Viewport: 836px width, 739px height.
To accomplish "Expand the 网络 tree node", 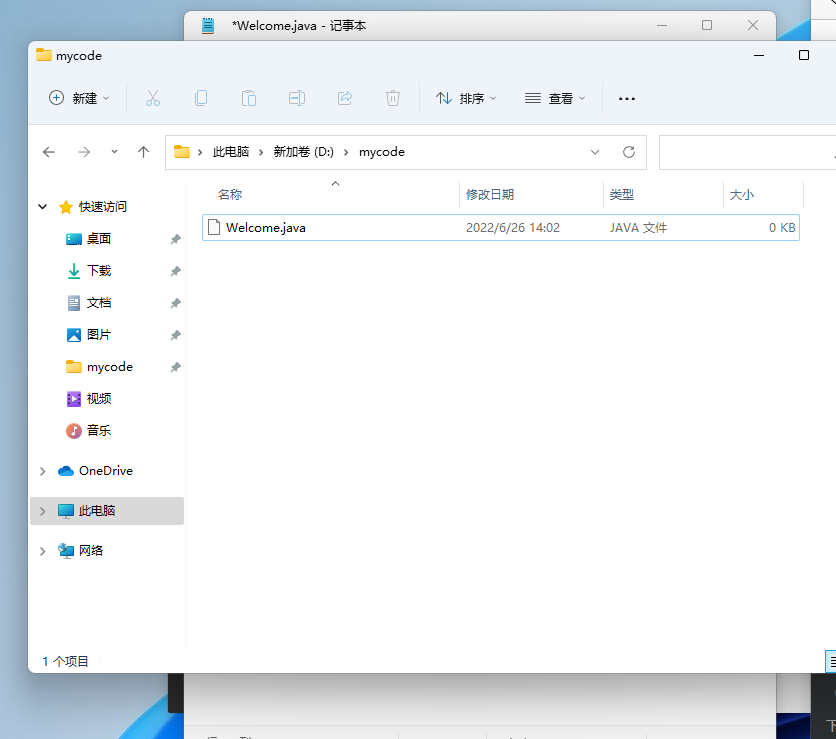I will (43, 551).
